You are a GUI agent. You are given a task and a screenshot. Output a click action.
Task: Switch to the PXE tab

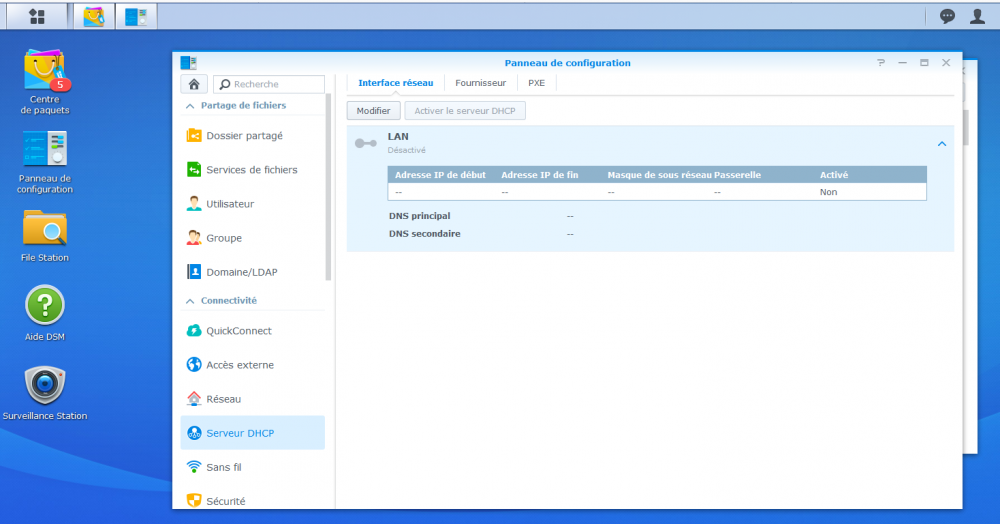pyautogui.click(x=537, y=83)
